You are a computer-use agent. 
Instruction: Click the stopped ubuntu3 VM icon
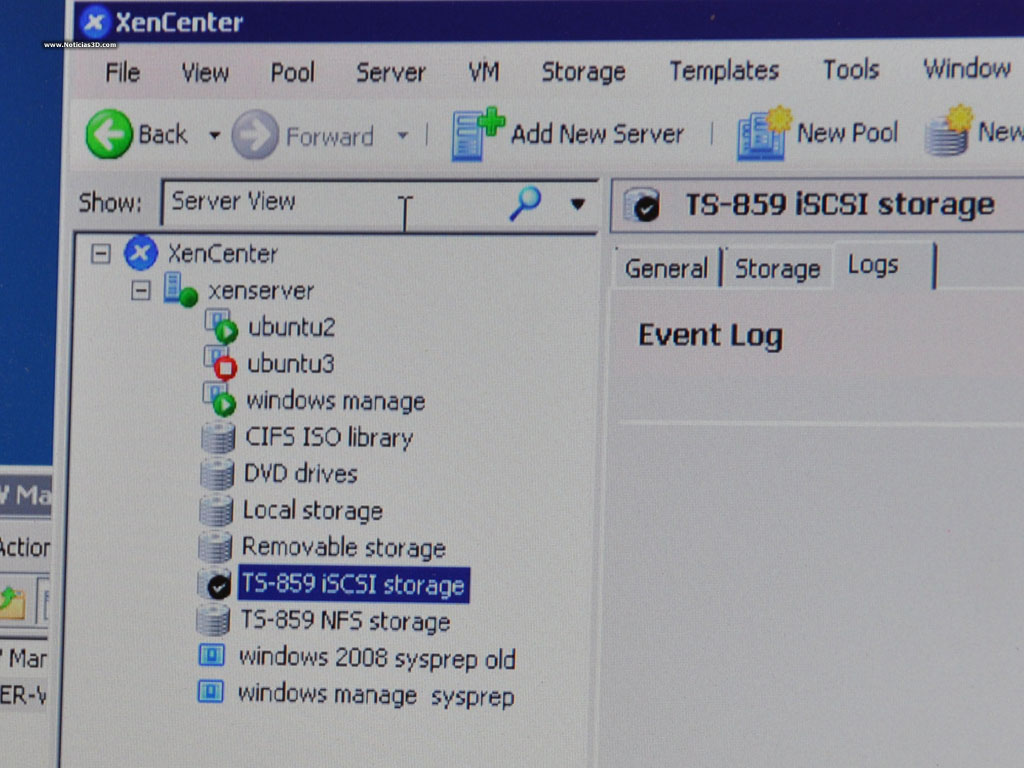(x=220, y=364)
